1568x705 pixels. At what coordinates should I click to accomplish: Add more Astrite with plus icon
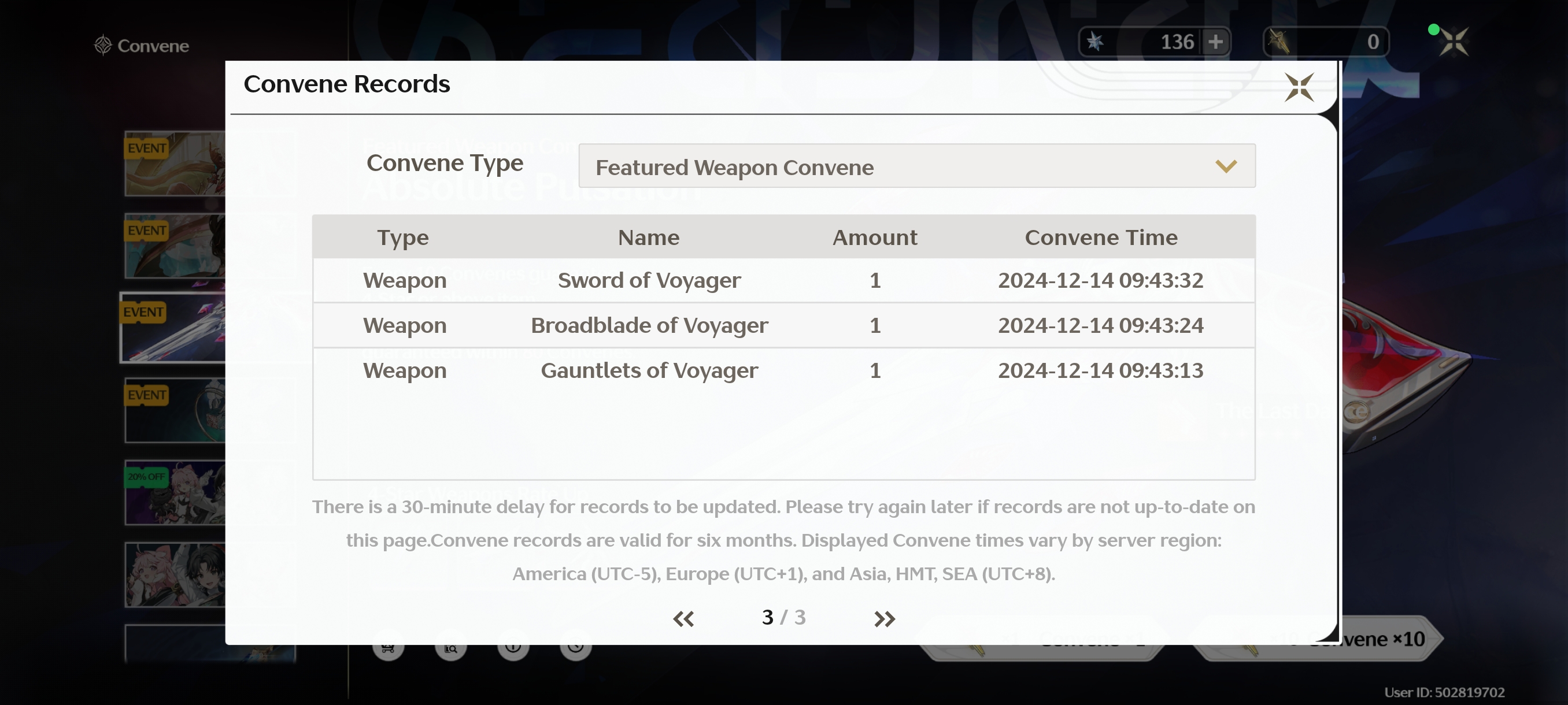(1215, 42)
